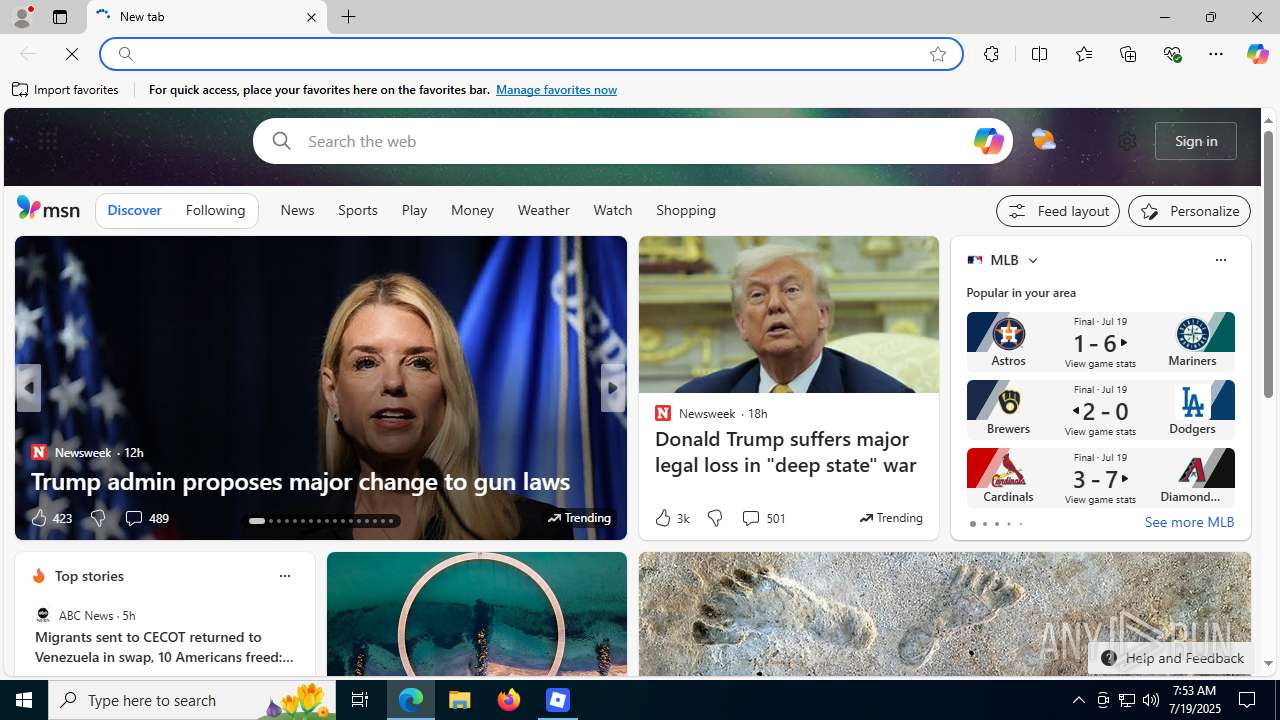Image resolution: width=1280 pixels, height=720 pixels.
Task: Open Brewers vs Dodgers game stats
Action: (x=1100, y=409)
